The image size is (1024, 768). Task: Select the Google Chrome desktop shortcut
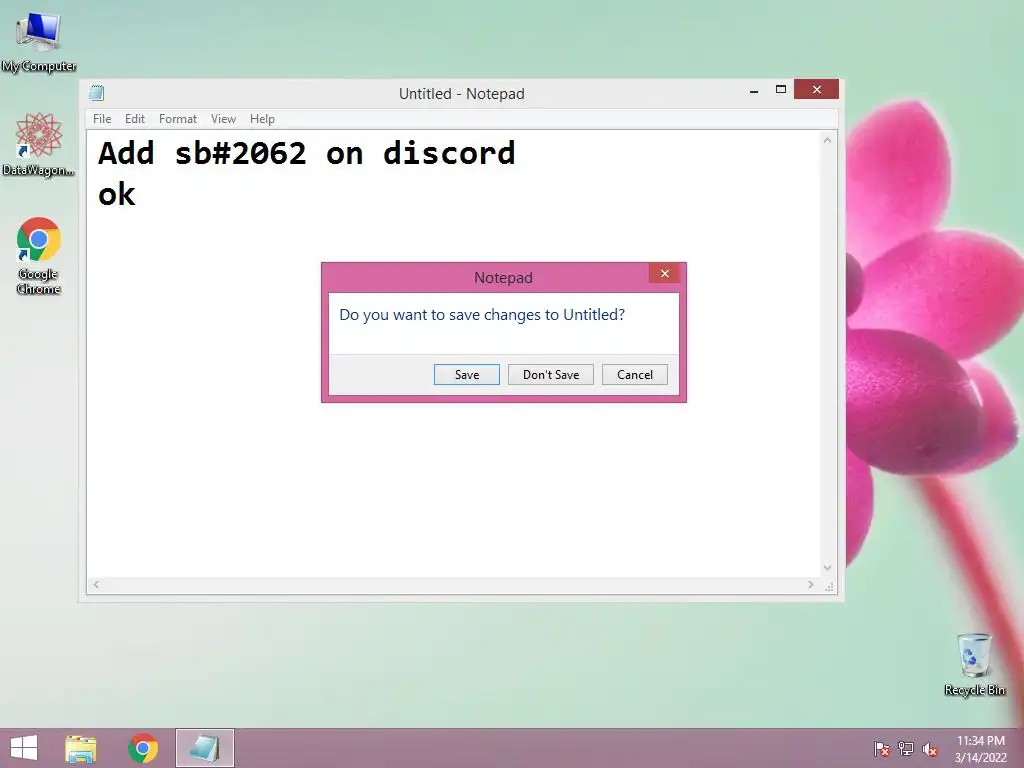pyautogui.click(x=39, y=255)
